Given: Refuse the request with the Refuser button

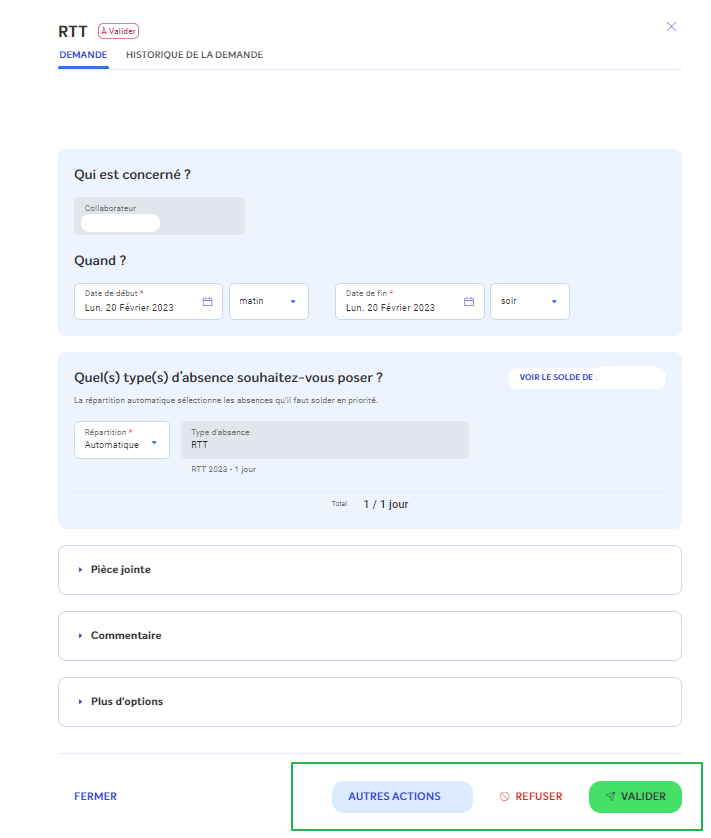Looking at the screenshot, I should tap(531, 797).
